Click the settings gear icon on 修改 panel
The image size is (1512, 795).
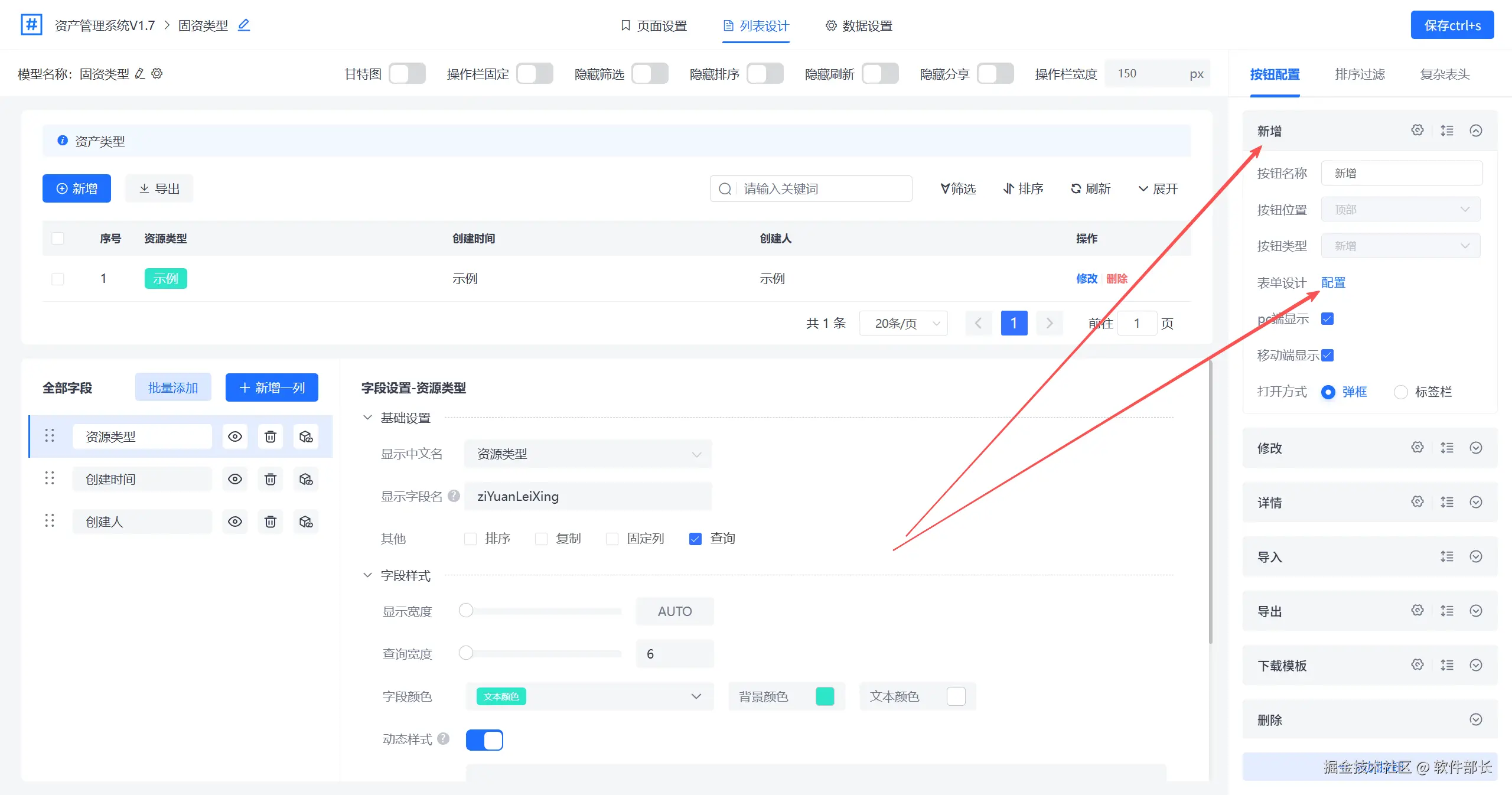(x=1417, y=447)
